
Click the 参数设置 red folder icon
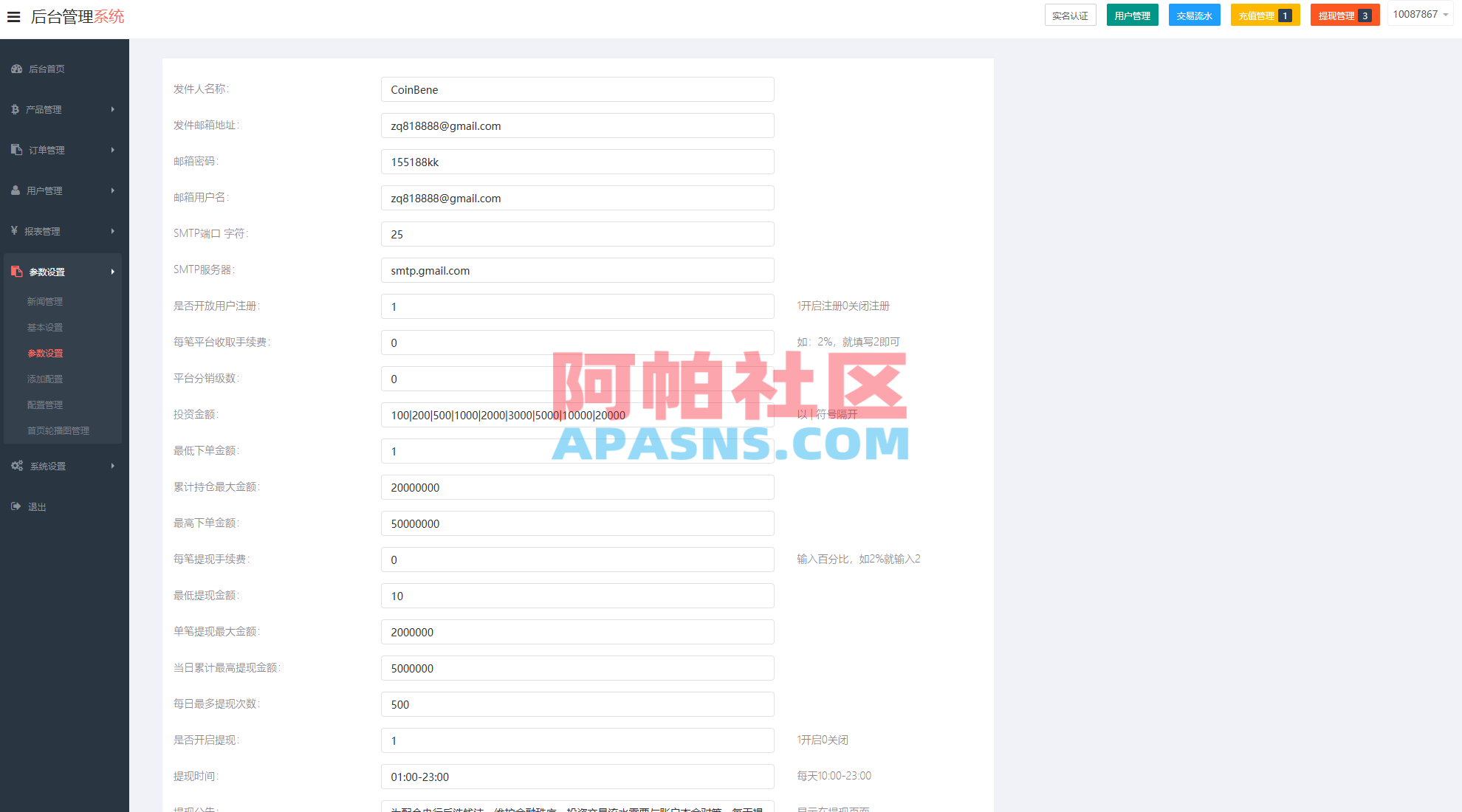(x=16, y=271)
